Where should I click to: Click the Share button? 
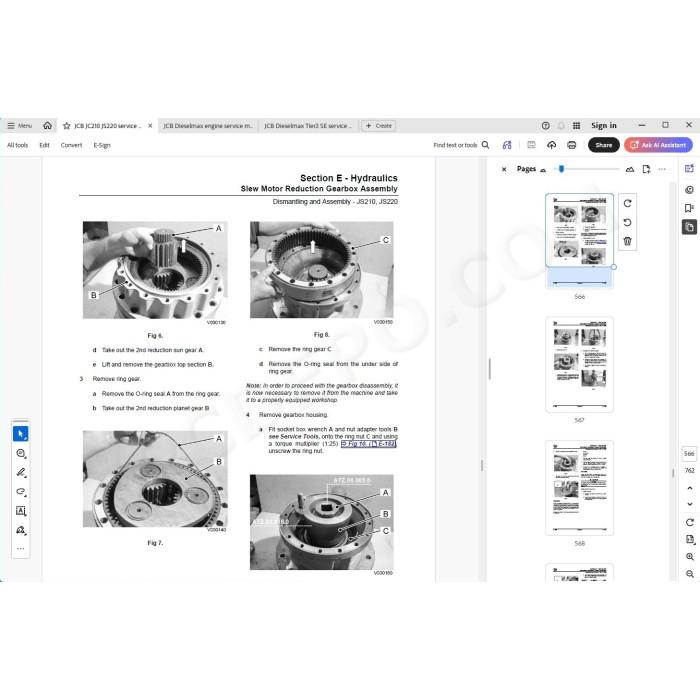tap(604, 145)
